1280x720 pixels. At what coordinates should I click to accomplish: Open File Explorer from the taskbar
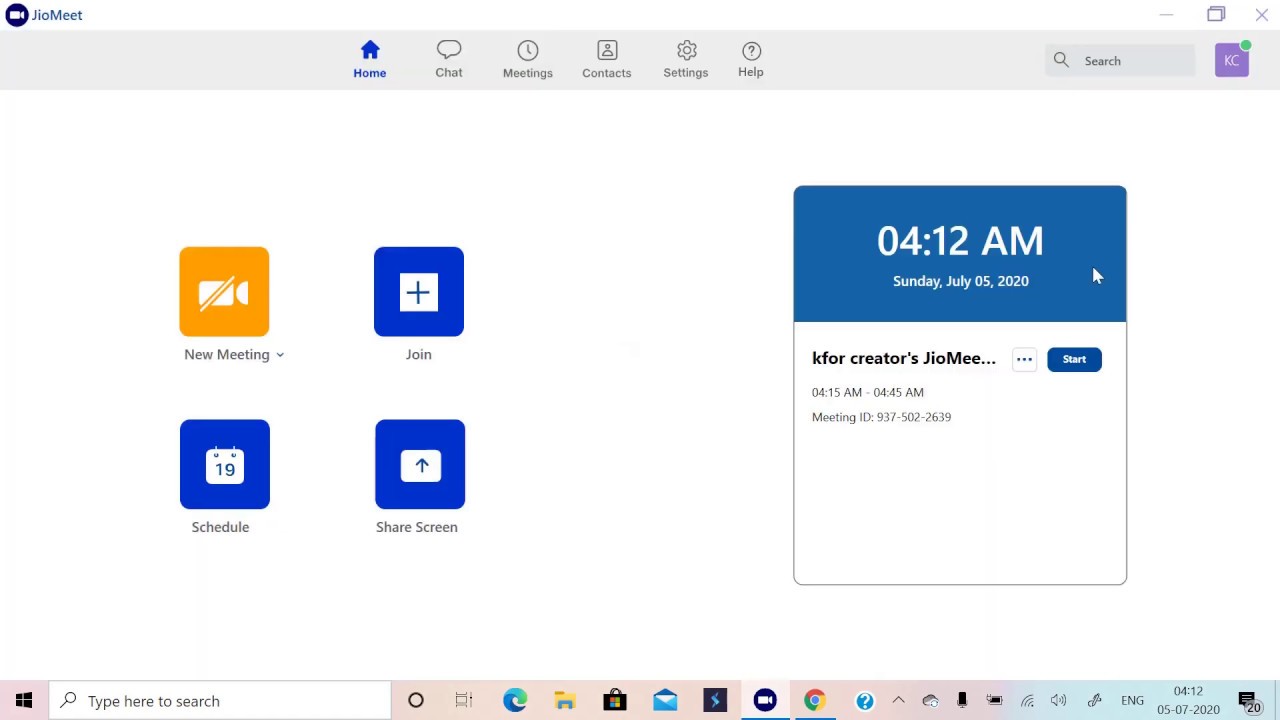coord(565,701)
